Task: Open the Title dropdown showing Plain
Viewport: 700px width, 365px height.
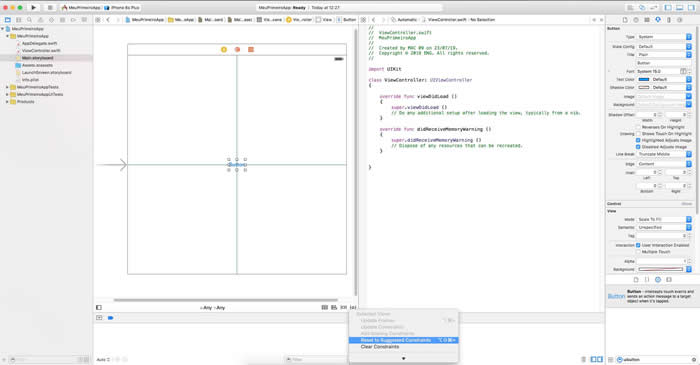Action: [664, 54]
